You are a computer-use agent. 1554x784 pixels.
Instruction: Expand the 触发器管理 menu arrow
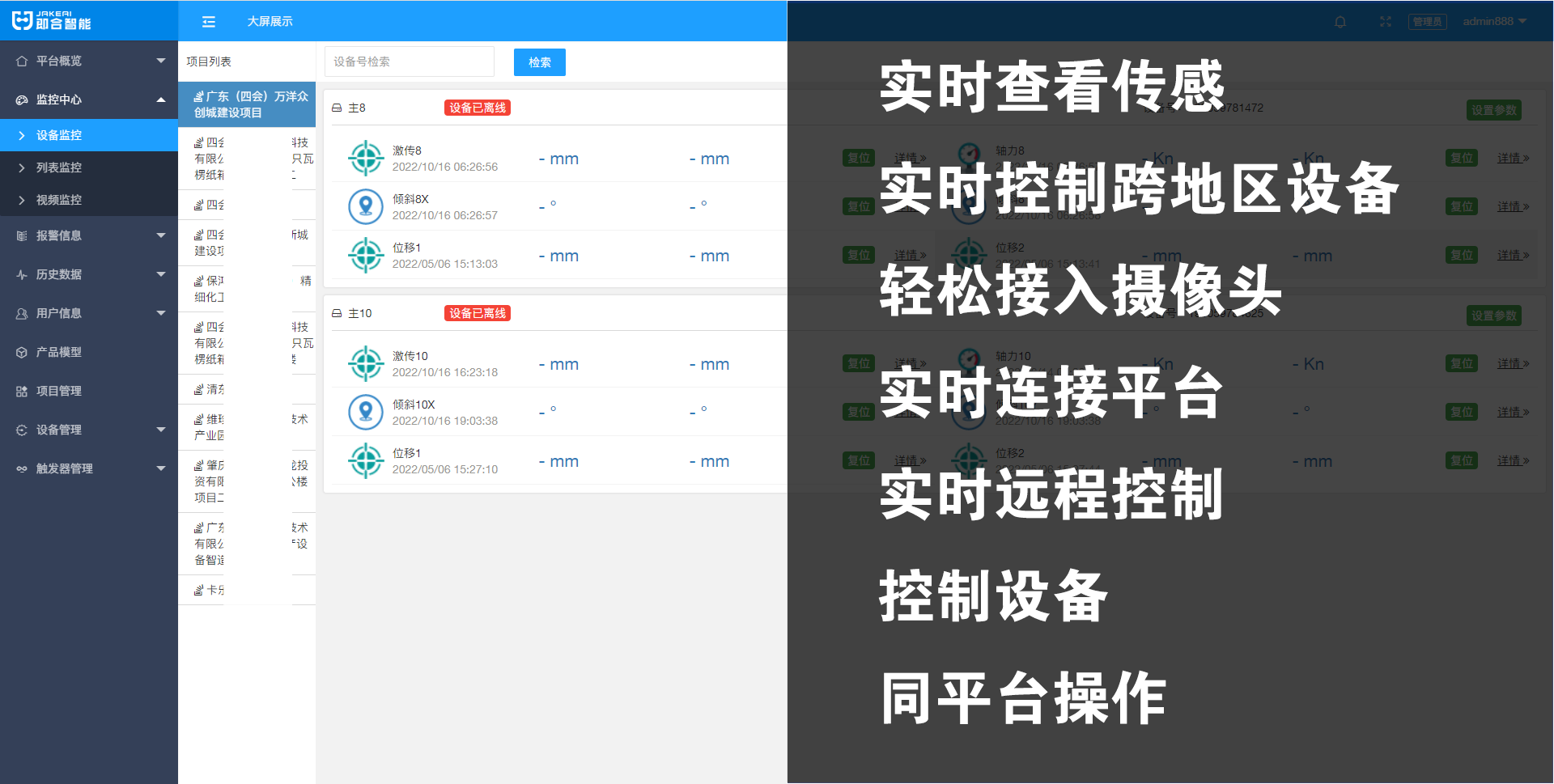click(161, 468)
